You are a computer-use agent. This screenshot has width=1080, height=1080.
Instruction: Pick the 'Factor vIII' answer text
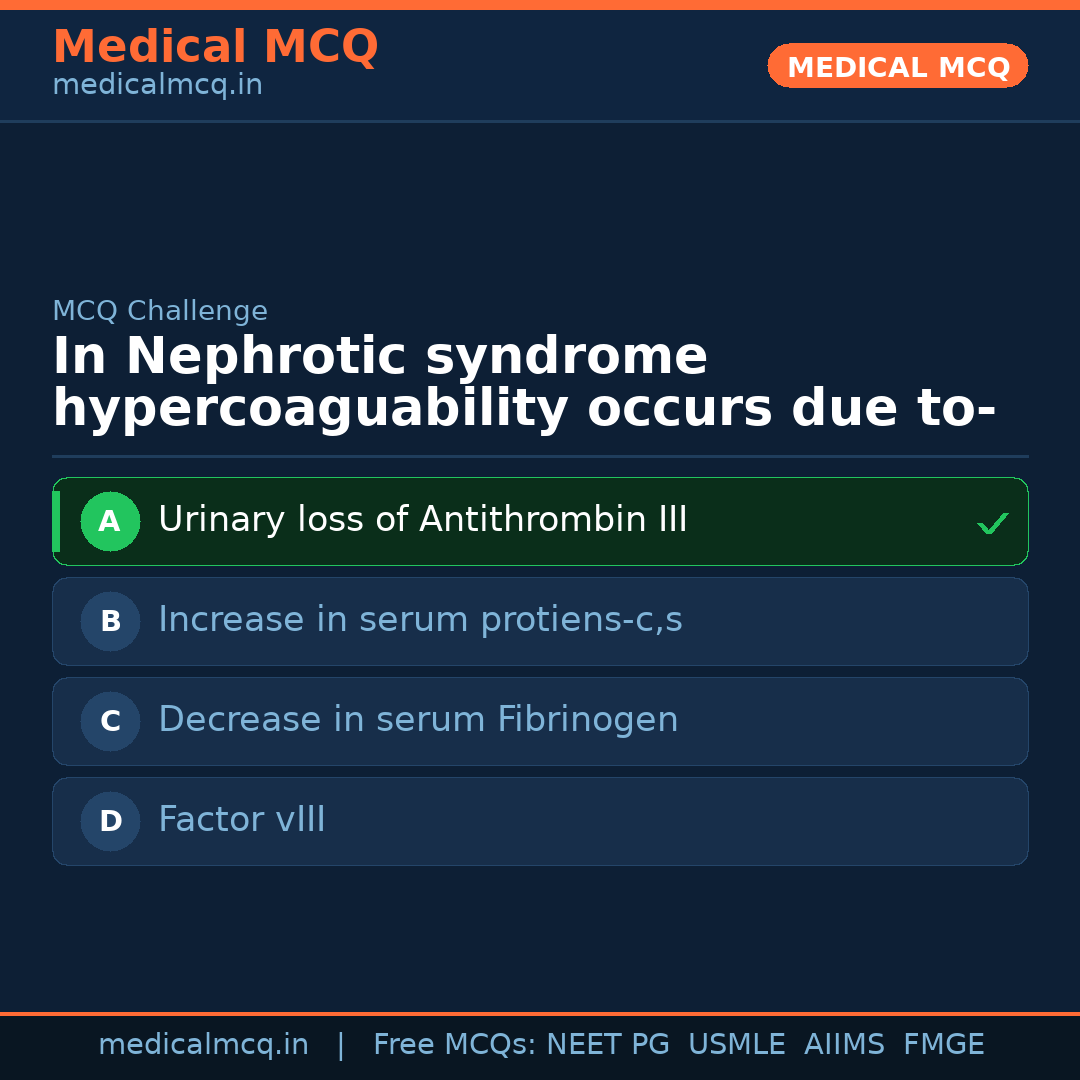click(242, 820)
